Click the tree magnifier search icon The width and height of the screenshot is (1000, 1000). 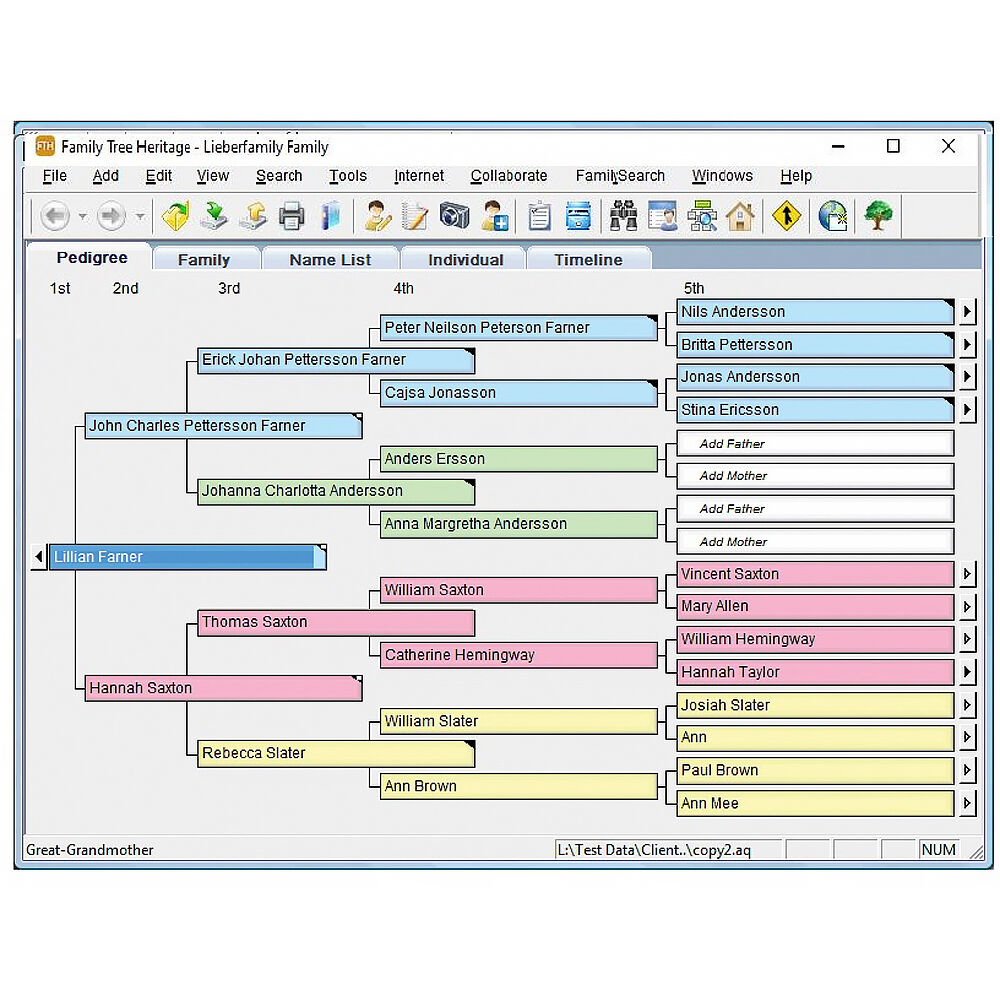pos(702,216)
